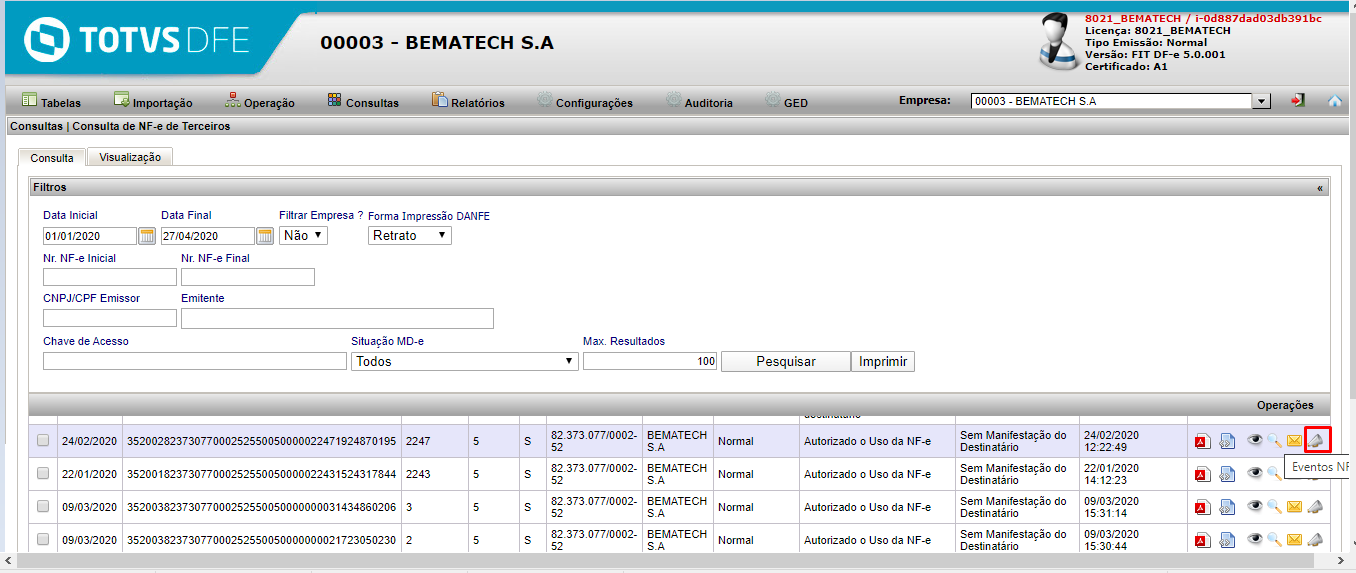
Task: Click eye icon in NF-e 2243 row
Action: tap(1255, 473)
